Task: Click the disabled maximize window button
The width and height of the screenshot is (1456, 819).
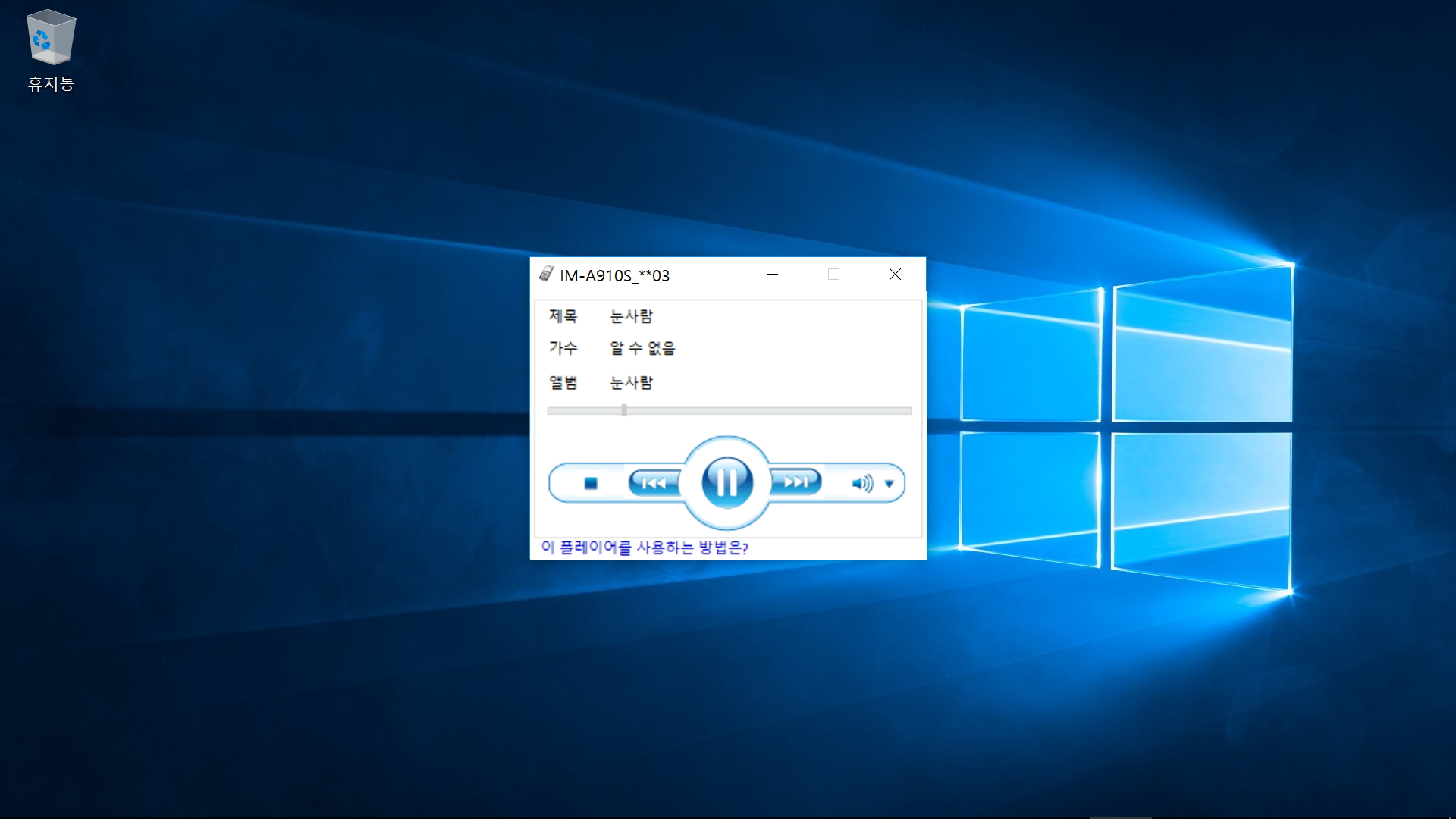Action: pyautogui.click(x=833, y=275)
